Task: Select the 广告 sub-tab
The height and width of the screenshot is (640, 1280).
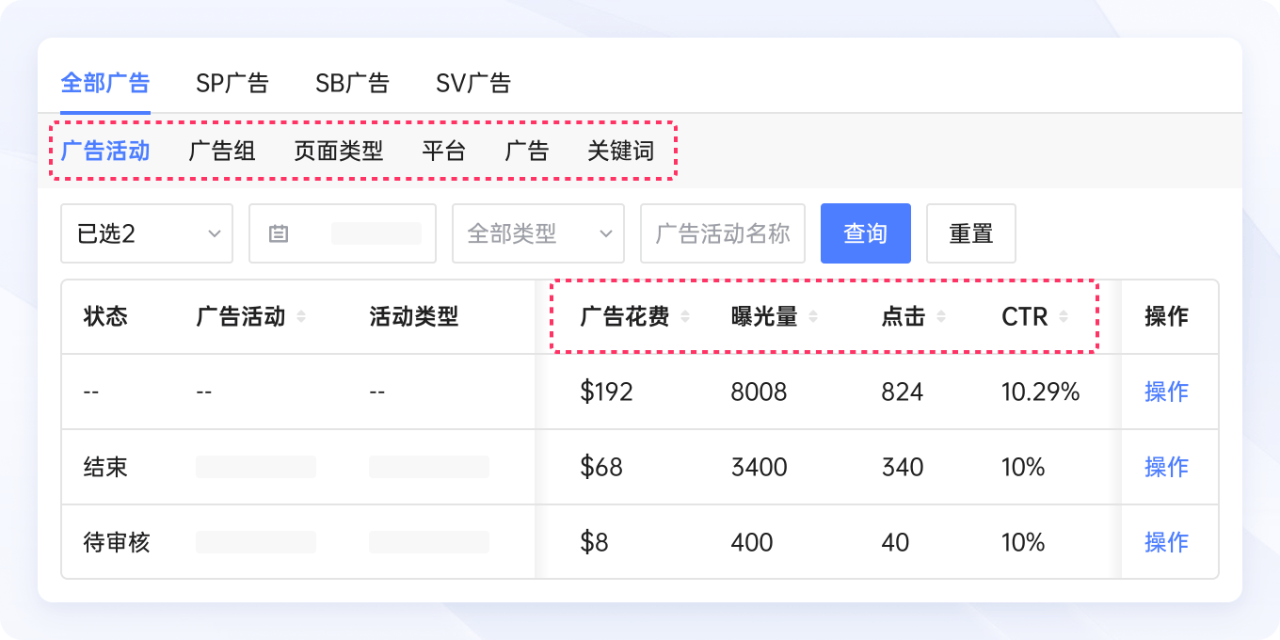Action: (x=526, y=151)
